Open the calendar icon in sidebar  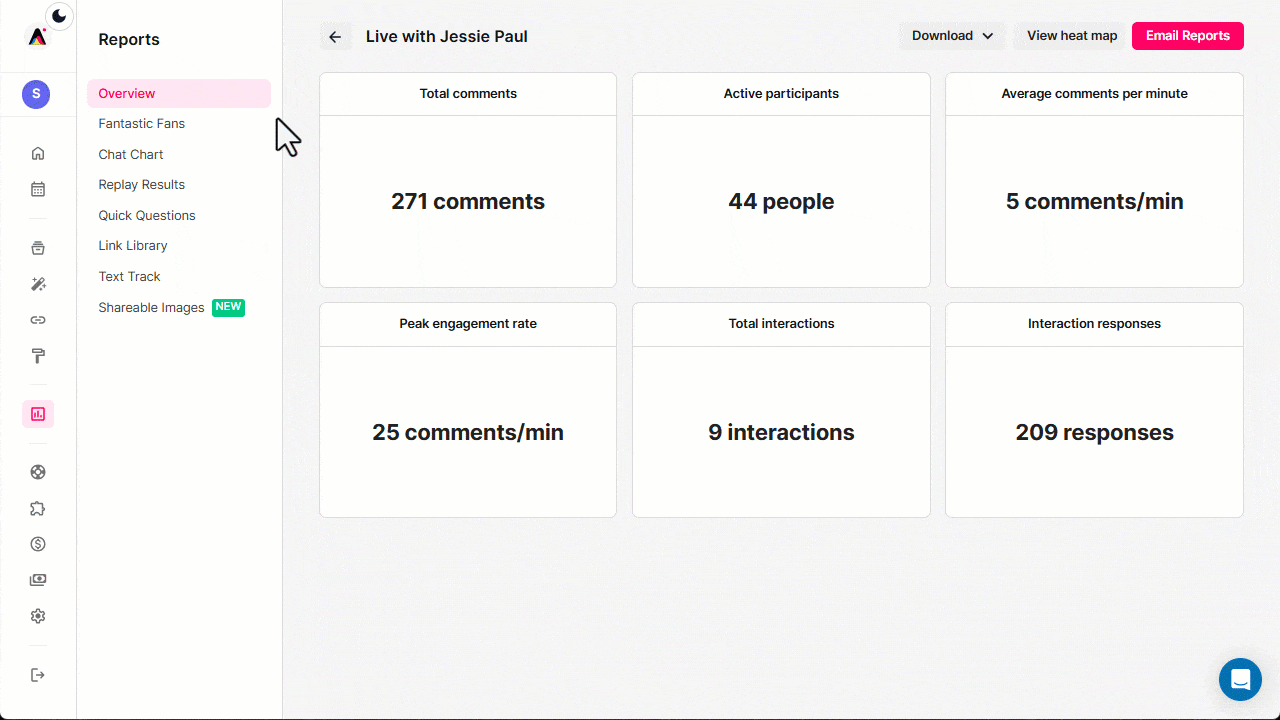(x=38, y=189)
